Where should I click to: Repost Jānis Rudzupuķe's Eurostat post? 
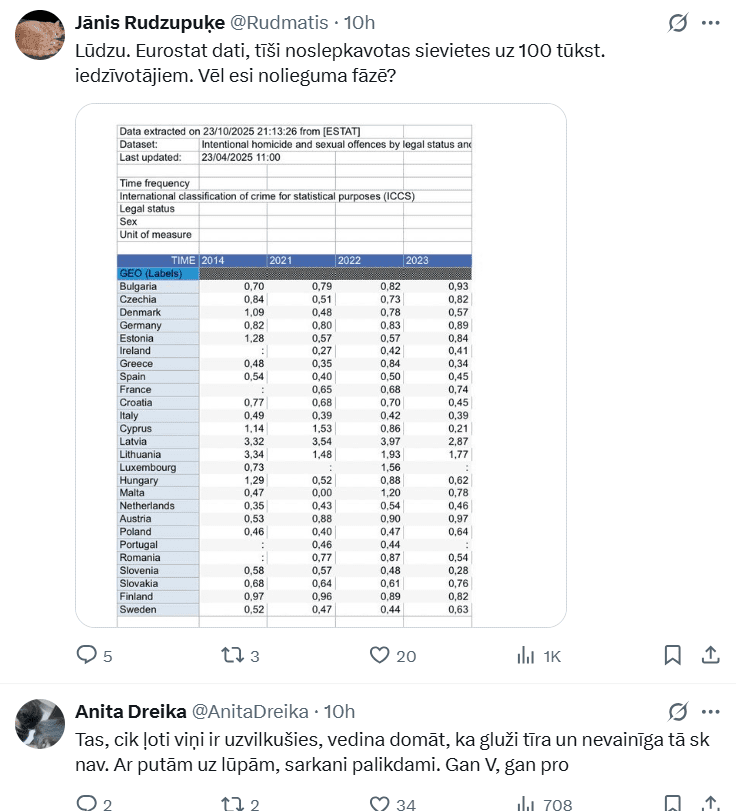point(232,655)
